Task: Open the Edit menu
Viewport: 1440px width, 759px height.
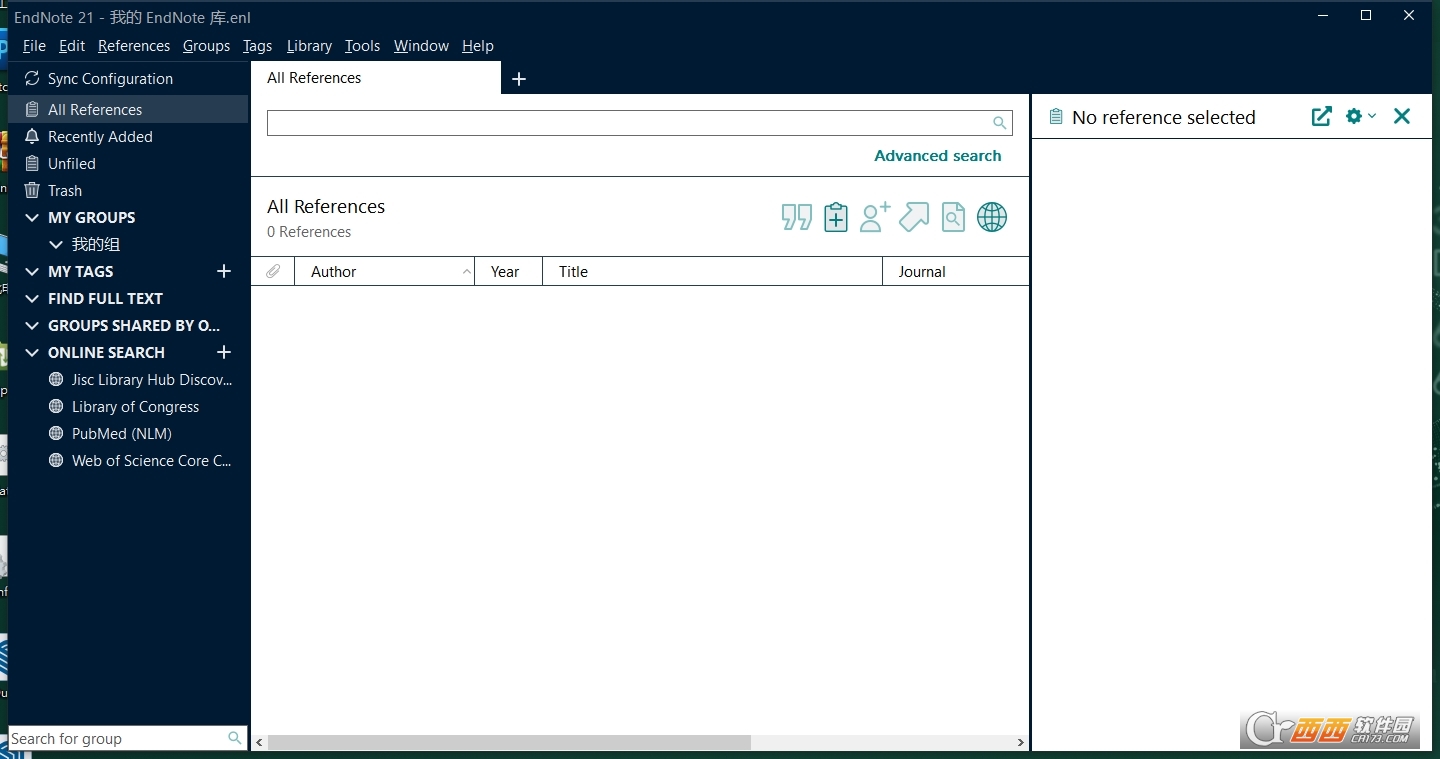Action: [x=72, y=46]
